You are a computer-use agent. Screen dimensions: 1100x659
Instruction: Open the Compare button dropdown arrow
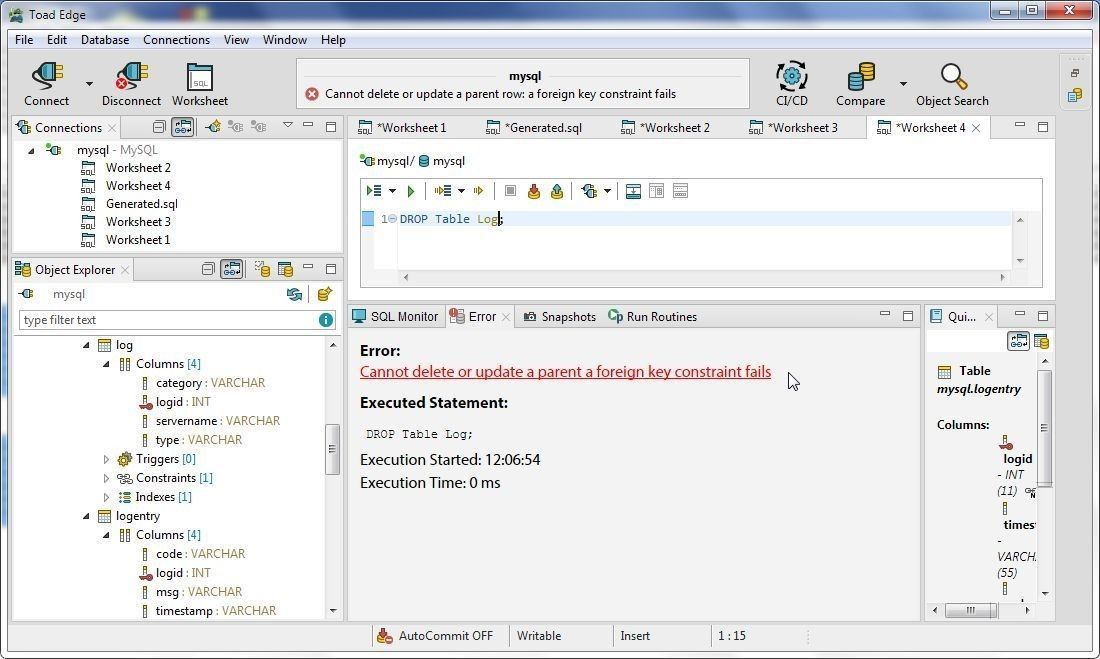(x=903, y=84)
